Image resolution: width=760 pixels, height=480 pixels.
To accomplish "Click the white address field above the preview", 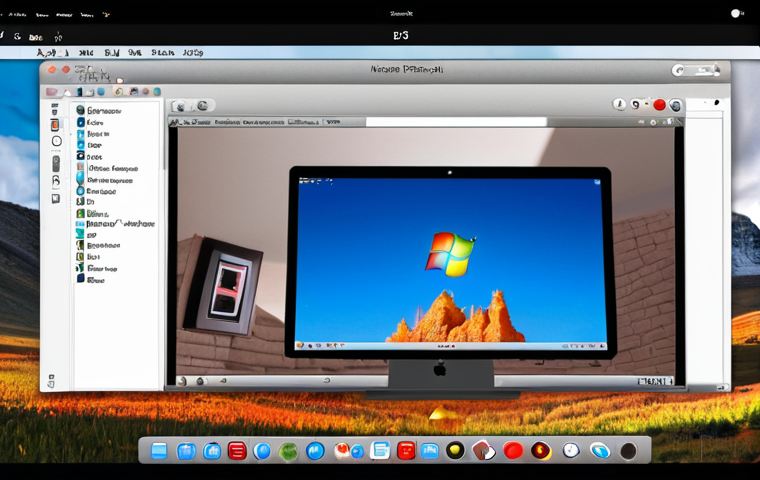I will (456, 122).
